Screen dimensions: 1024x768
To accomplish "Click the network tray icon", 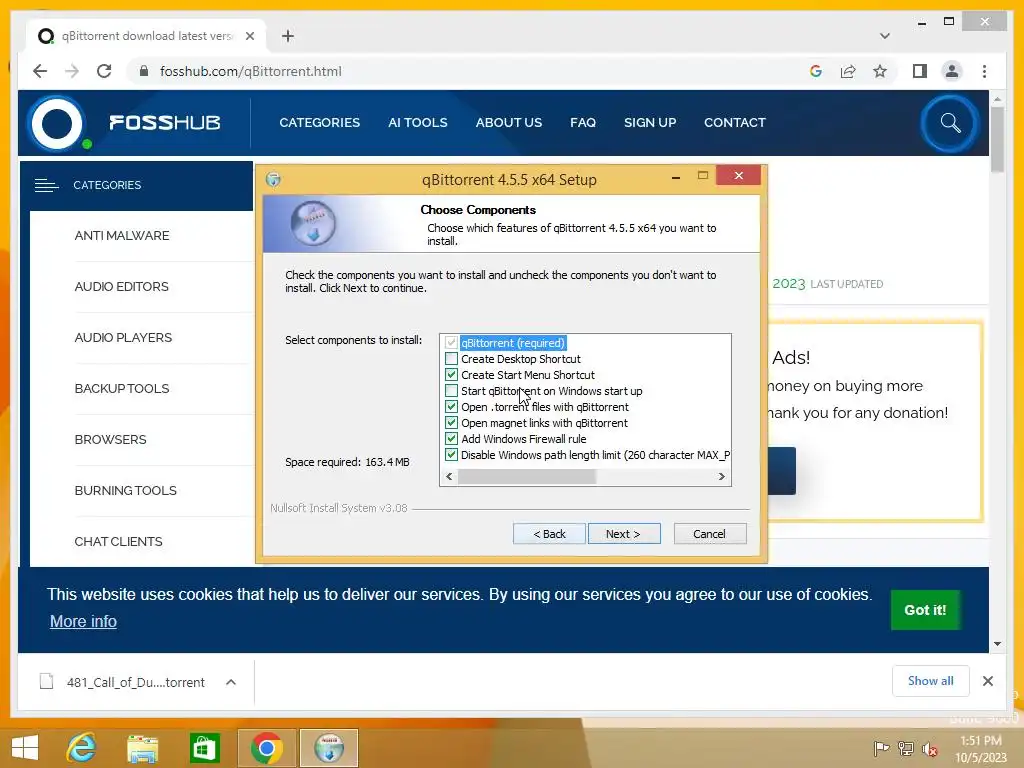I will click(x=905, y=748).
